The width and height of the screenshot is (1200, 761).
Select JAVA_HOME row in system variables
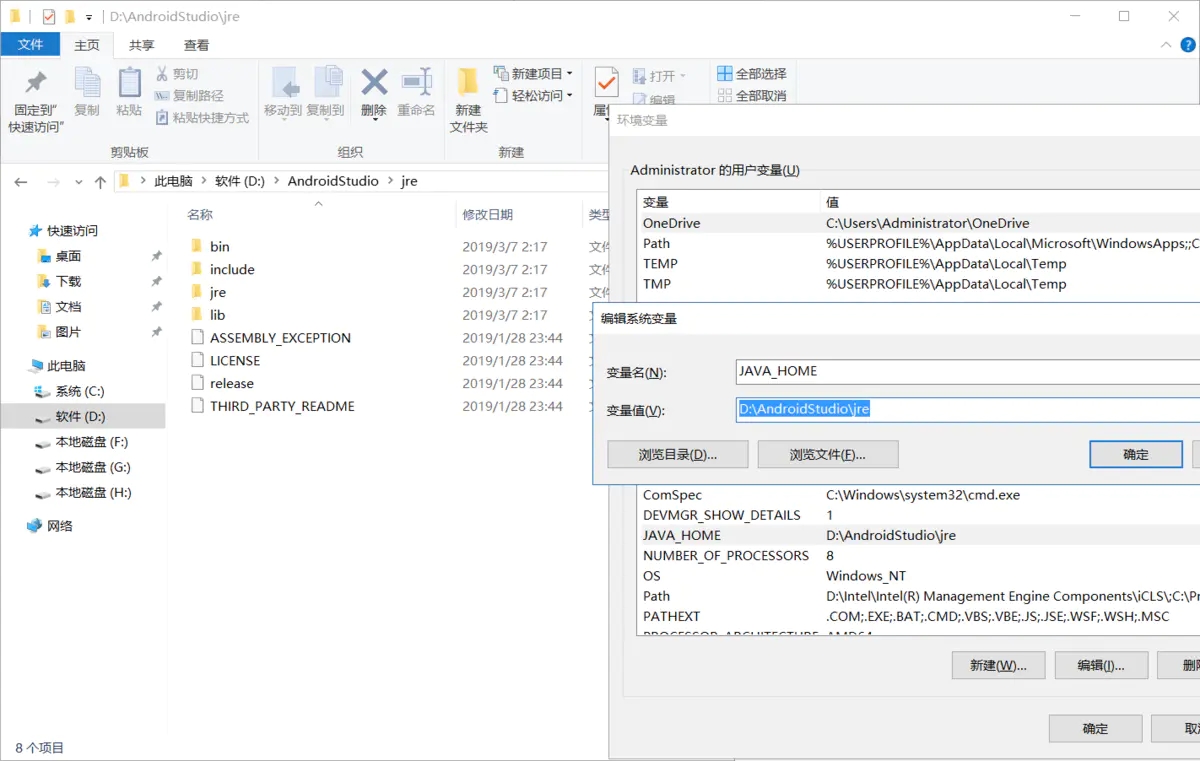tap(919, 535)
